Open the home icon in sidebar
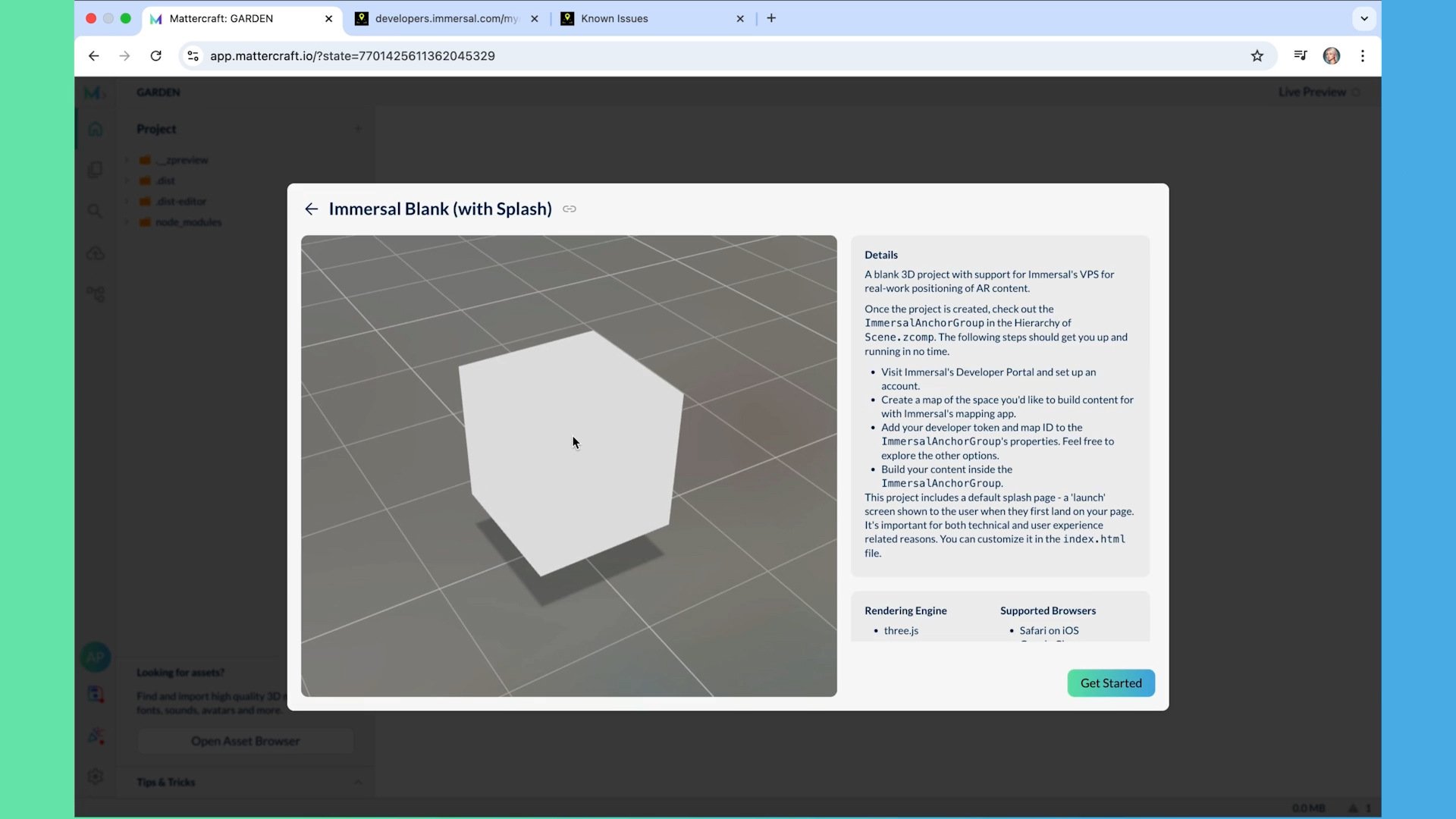Viewport: 1456px width, 819px height. tap(95, 129)
